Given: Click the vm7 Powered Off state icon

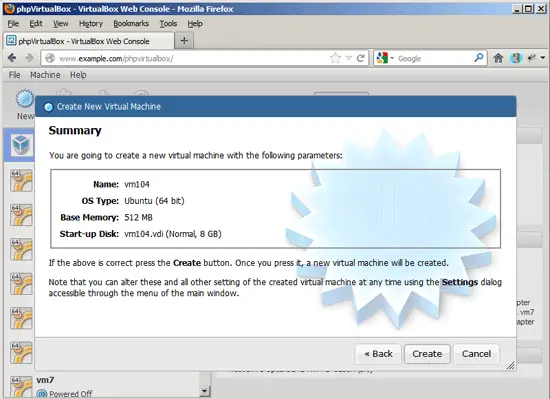Looking at the screenshot, I should [42, 394].
